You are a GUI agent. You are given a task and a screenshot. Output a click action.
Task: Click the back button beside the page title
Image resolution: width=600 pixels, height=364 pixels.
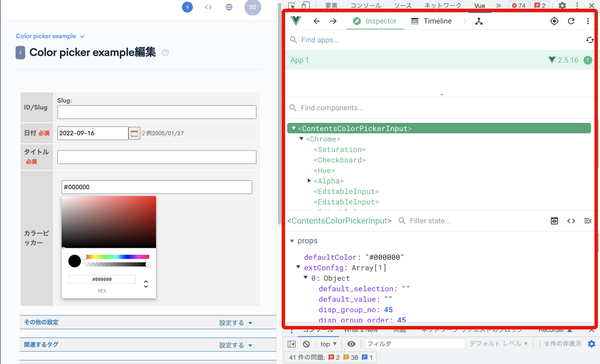click(20, 52)
